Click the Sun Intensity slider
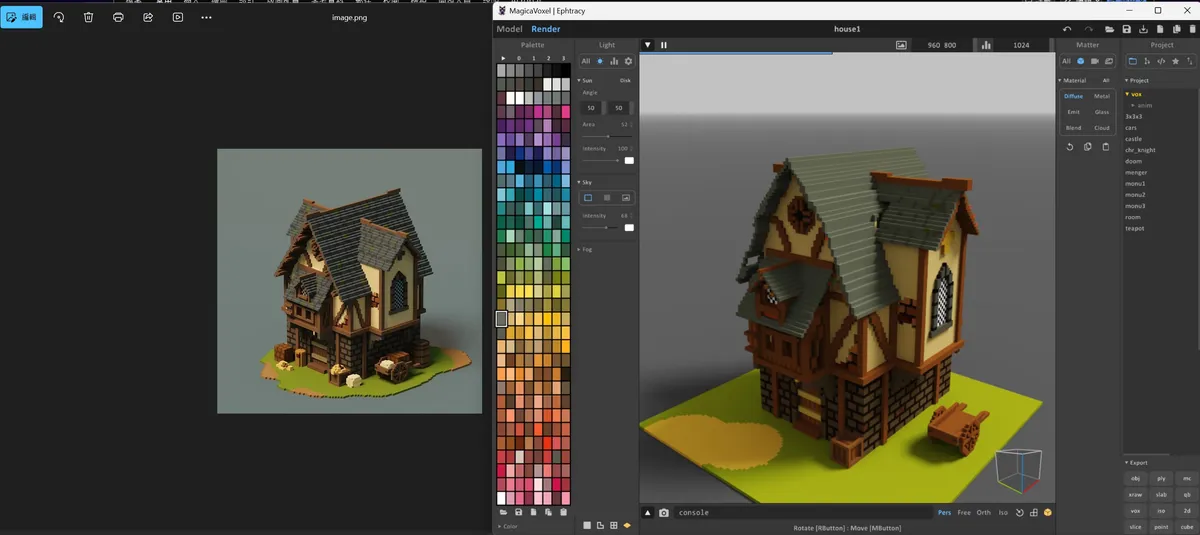This screenshot has width=1200, height=535. point(601,160)
